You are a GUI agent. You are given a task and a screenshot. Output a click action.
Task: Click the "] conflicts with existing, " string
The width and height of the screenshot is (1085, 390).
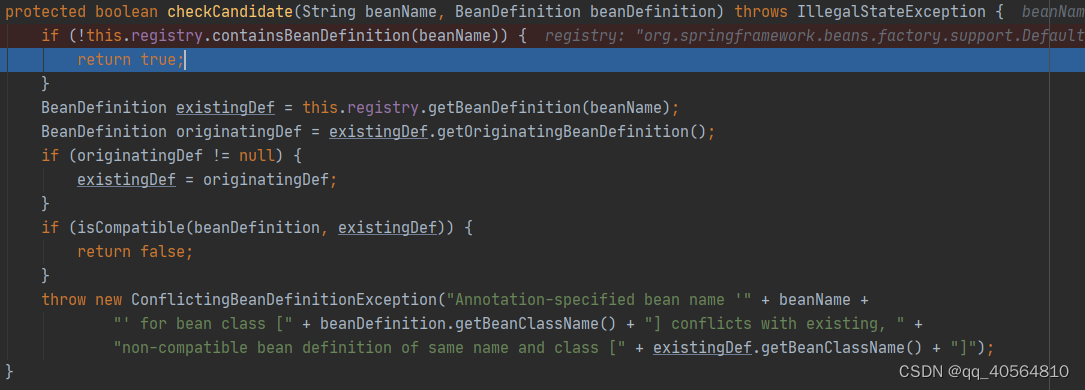click(x=774, y=324)
